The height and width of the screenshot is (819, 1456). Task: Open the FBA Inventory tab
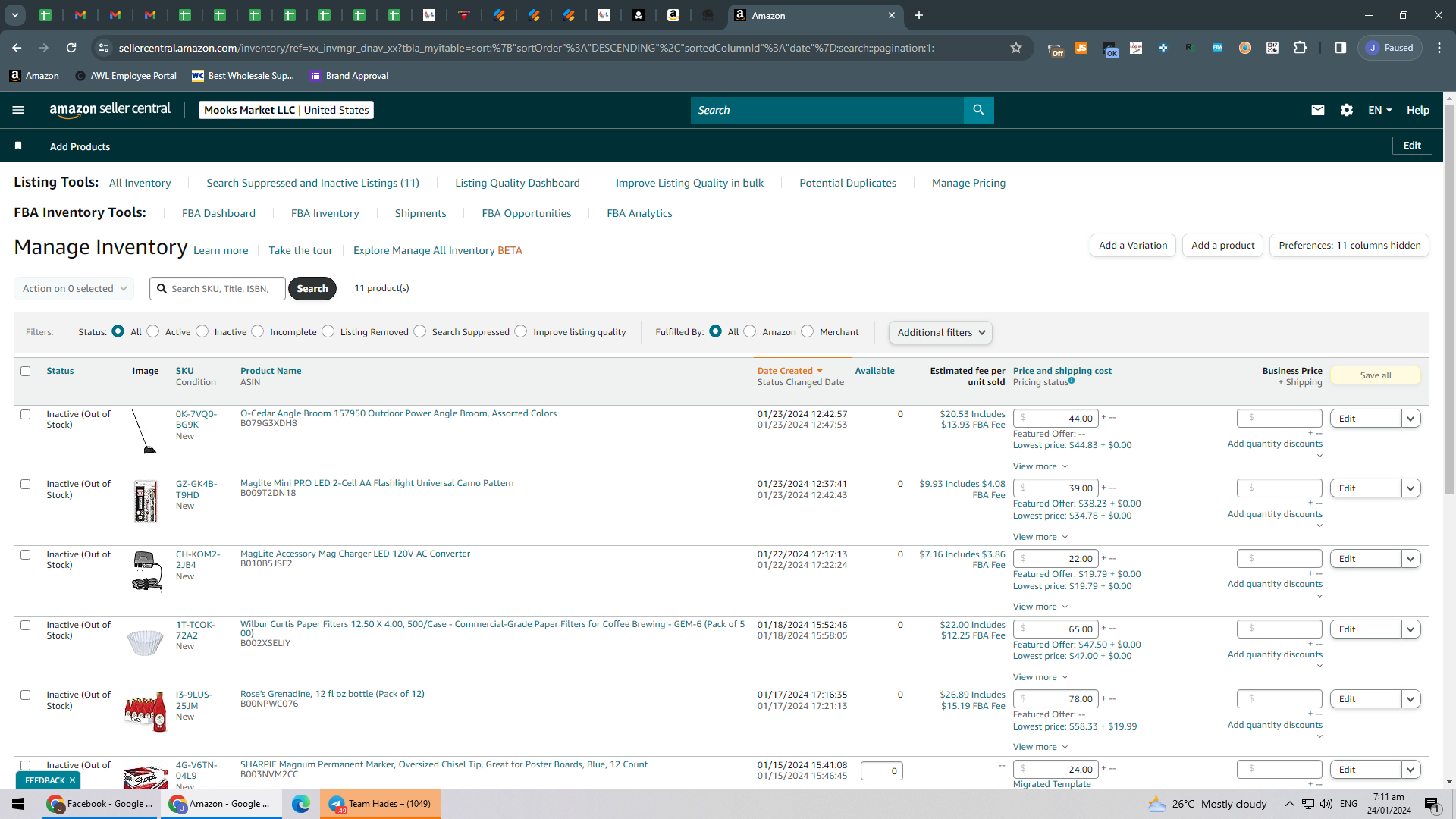pos(325,213)
